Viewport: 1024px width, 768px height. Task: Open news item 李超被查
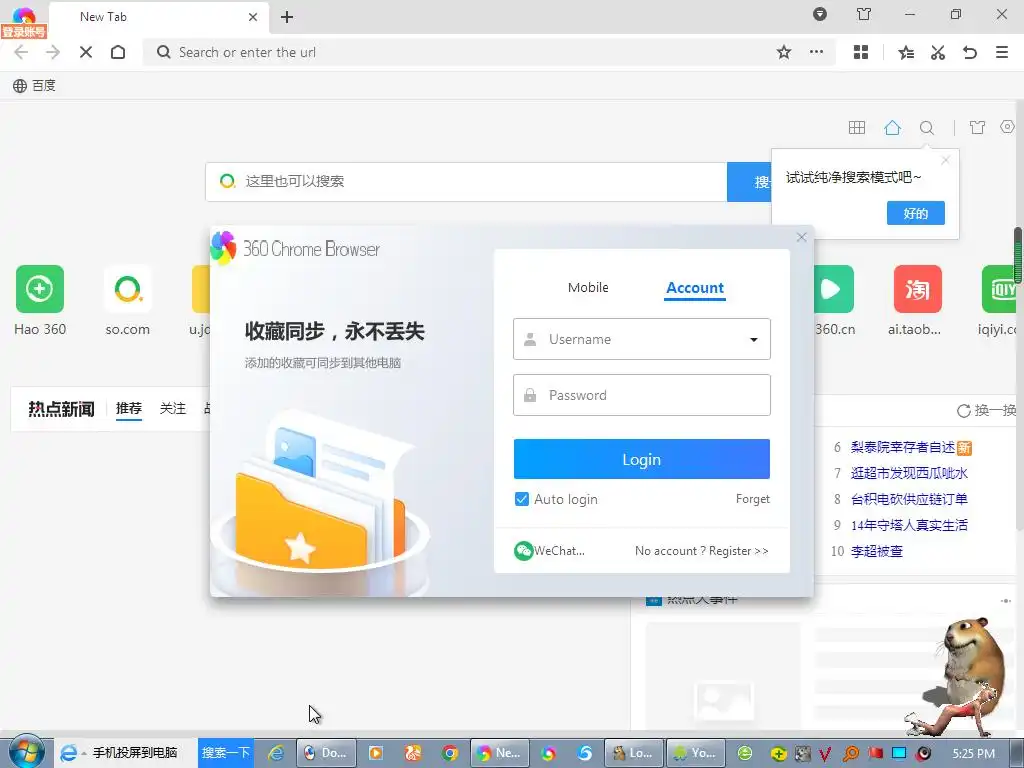pos(876,551)
